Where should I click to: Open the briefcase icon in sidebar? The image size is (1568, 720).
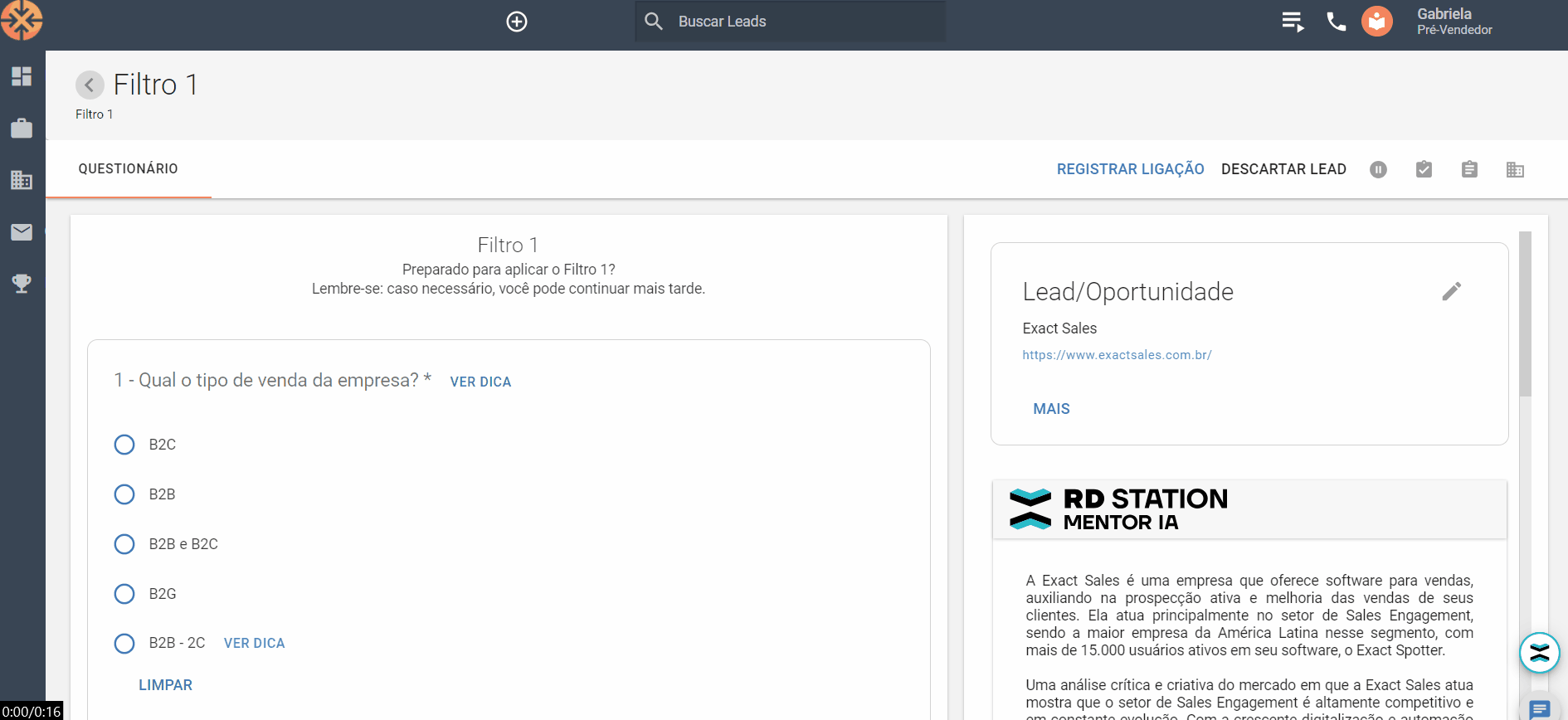click(x=22, y=128)
